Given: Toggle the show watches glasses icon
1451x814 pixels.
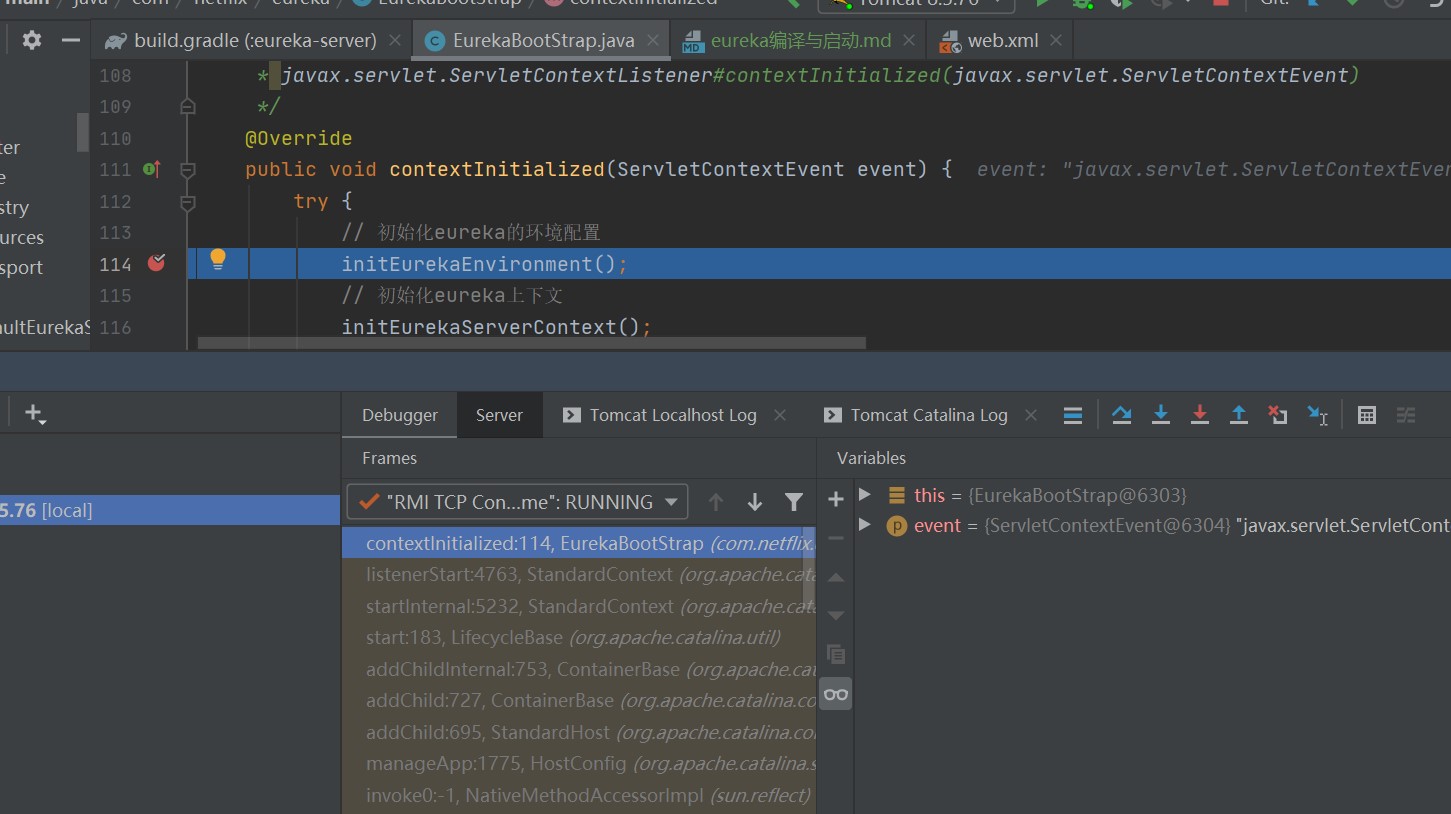Looking at the screenshot, I should click(836, 694).
